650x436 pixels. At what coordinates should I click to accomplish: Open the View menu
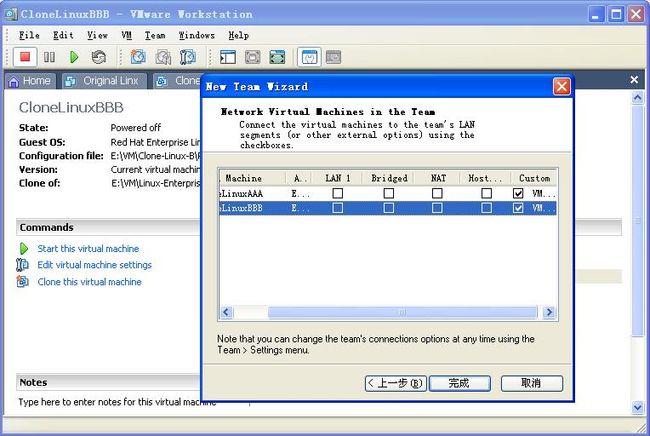click(x=97, y=35)
